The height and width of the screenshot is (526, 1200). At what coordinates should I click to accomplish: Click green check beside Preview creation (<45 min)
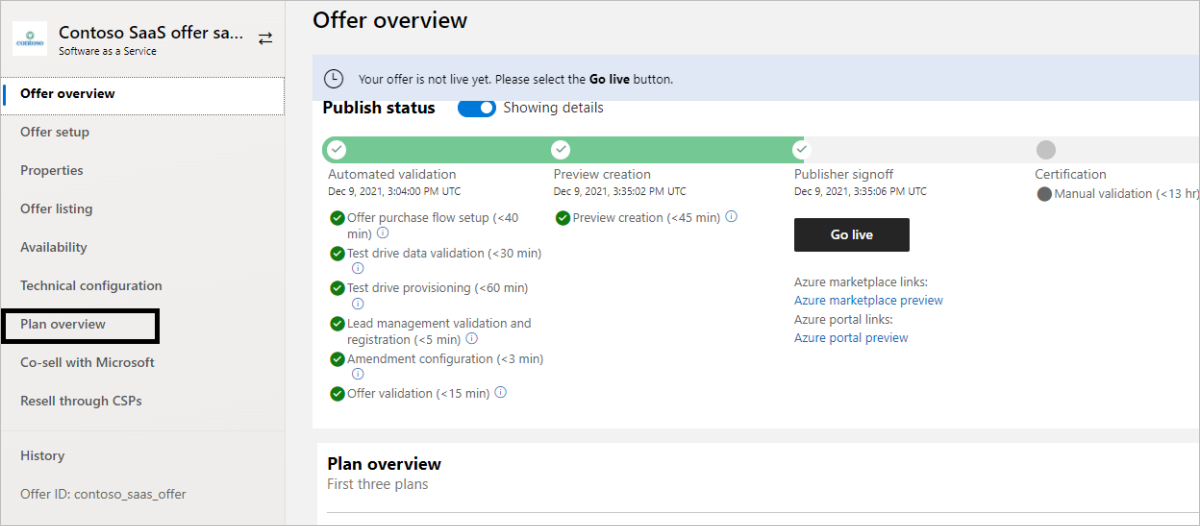[563, 218]
